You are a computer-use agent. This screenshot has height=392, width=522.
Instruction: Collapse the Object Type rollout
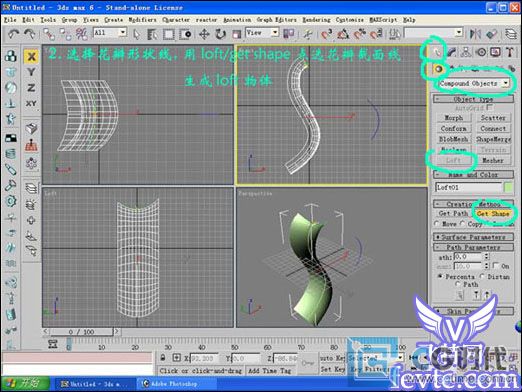pos(473,99)
